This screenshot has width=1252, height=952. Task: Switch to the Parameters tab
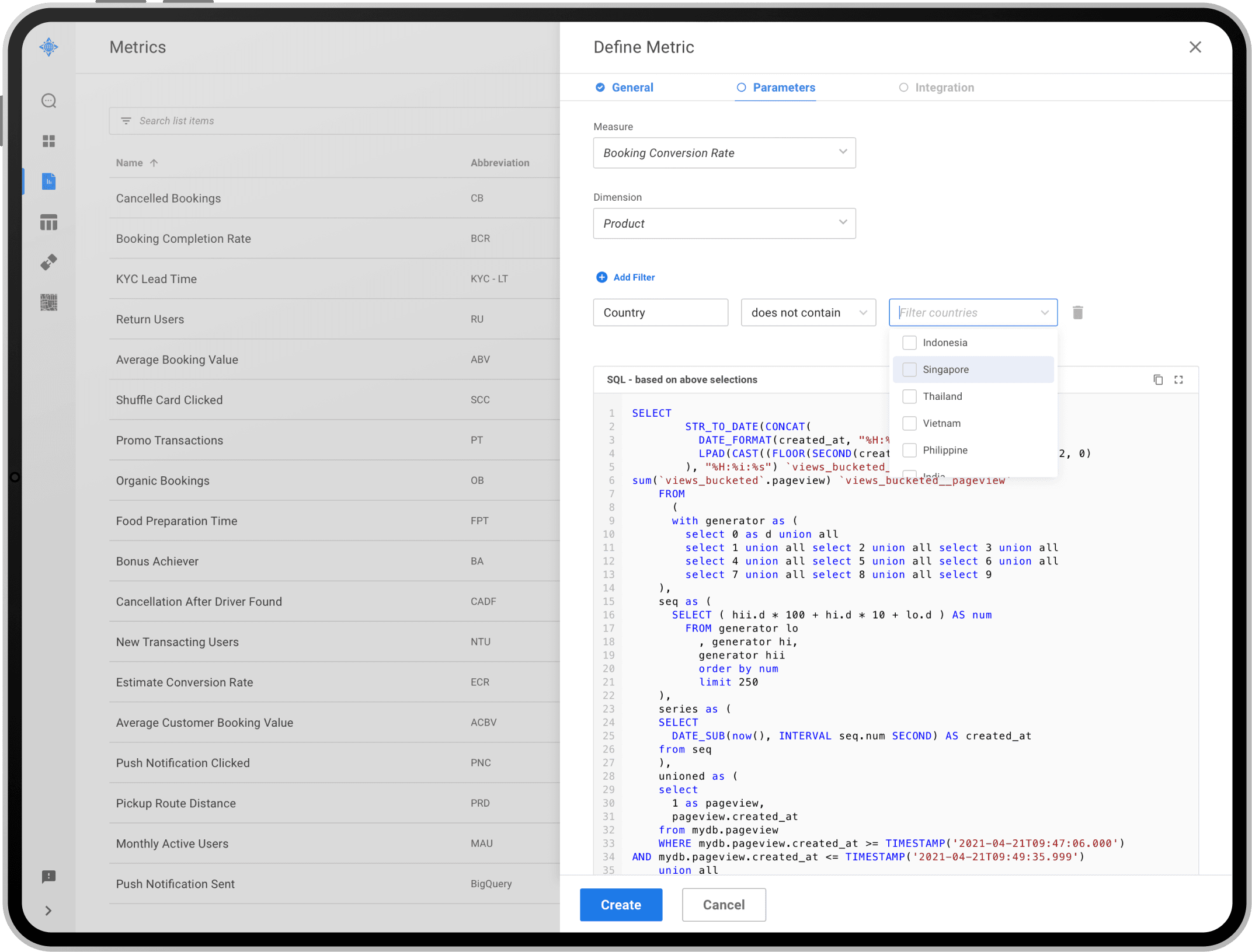775,88
